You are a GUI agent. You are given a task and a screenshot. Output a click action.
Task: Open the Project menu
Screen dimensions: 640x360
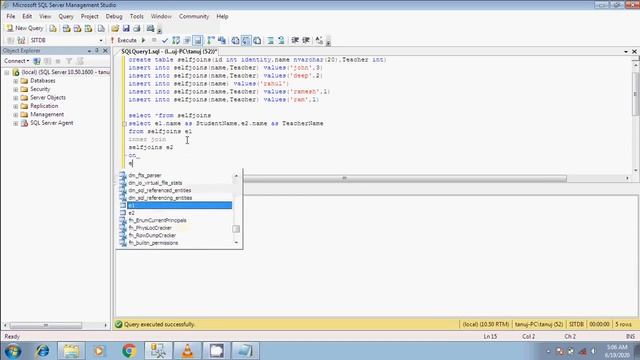[x=89, y=16]
